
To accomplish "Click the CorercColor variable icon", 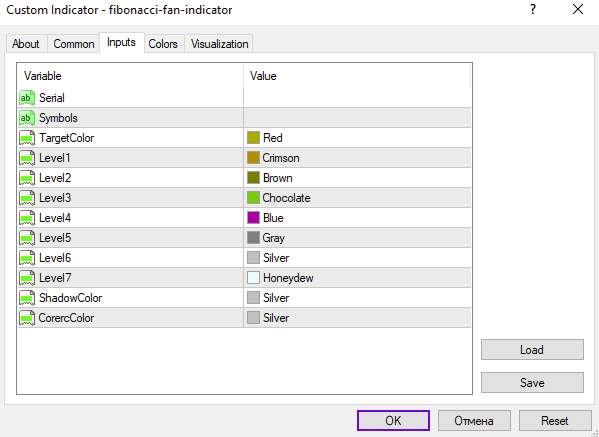I will (x=27, y=318).
